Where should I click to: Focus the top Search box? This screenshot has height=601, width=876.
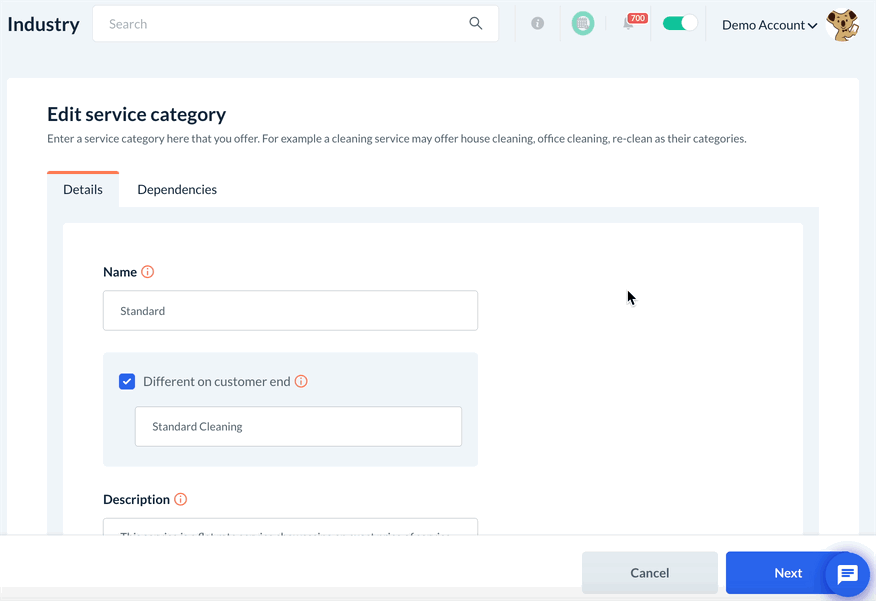click(285, 24)
